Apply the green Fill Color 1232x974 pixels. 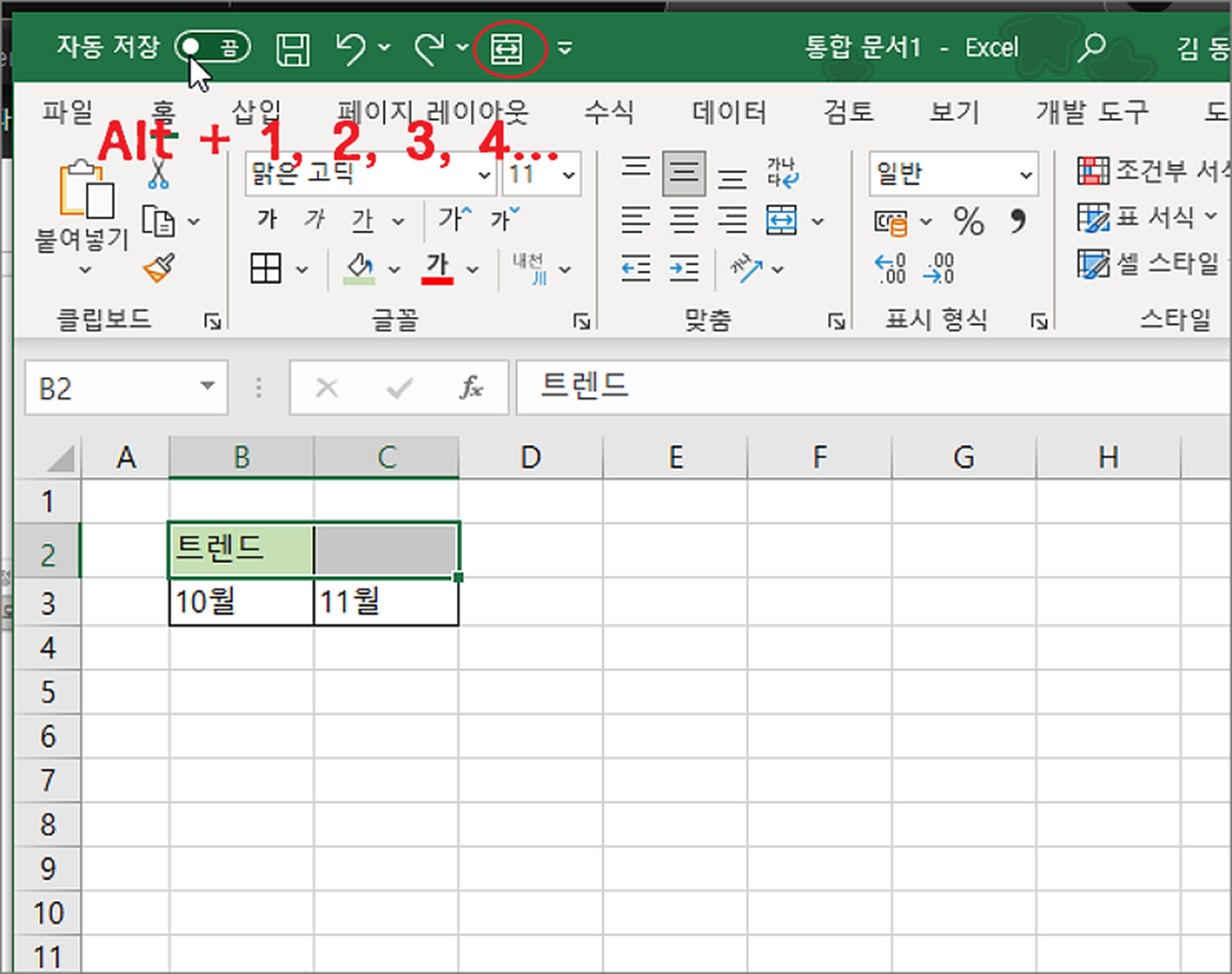click(x=360, y=268)
